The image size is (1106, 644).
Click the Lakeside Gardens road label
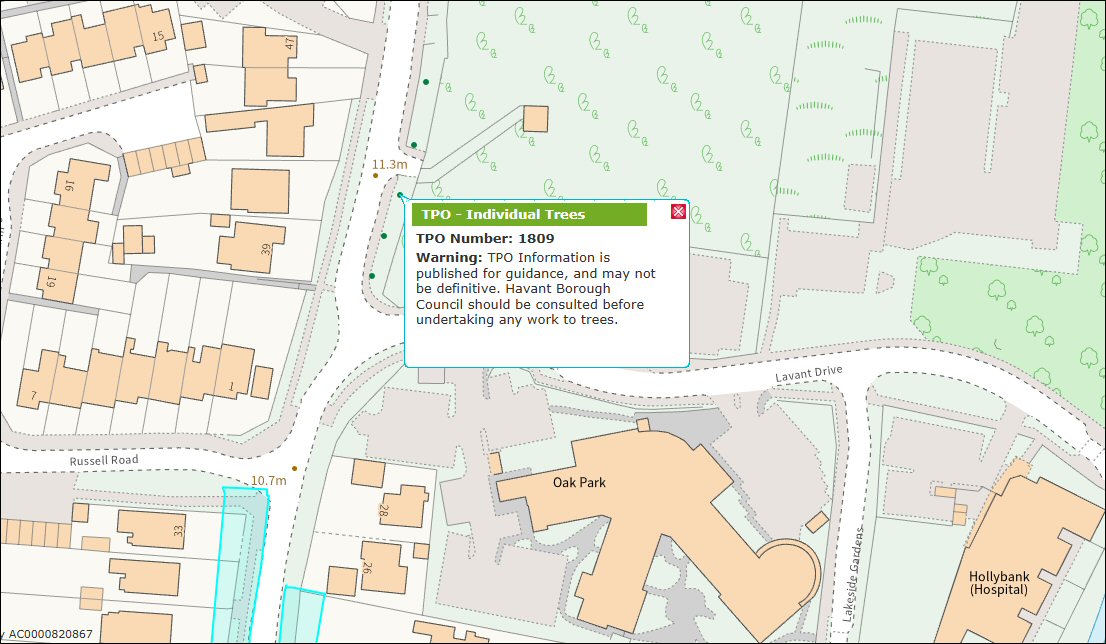852,574
